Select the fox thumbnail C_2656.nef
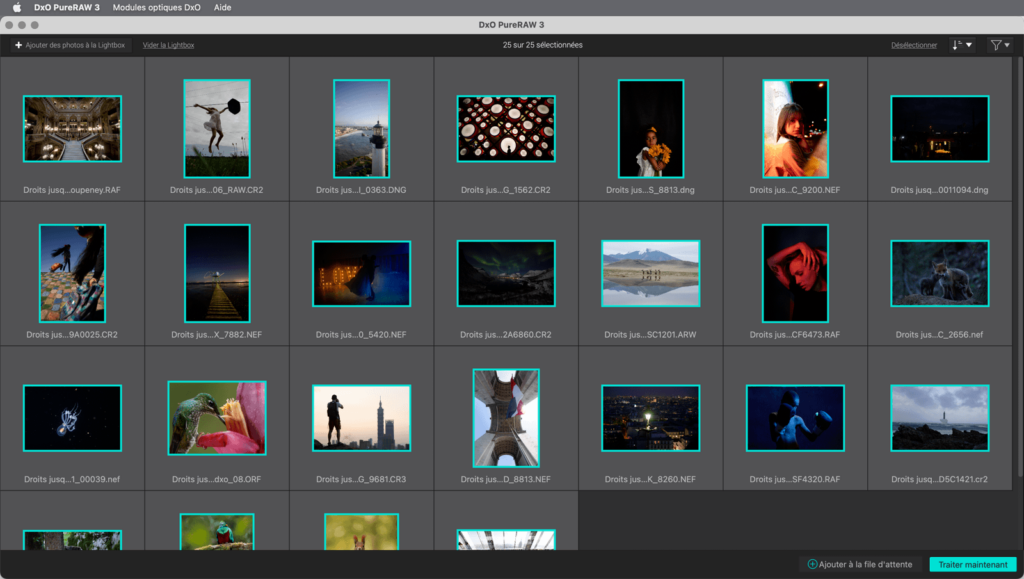Image resolution: width=1024 pixels, height=579 pixels. [940, 274]
